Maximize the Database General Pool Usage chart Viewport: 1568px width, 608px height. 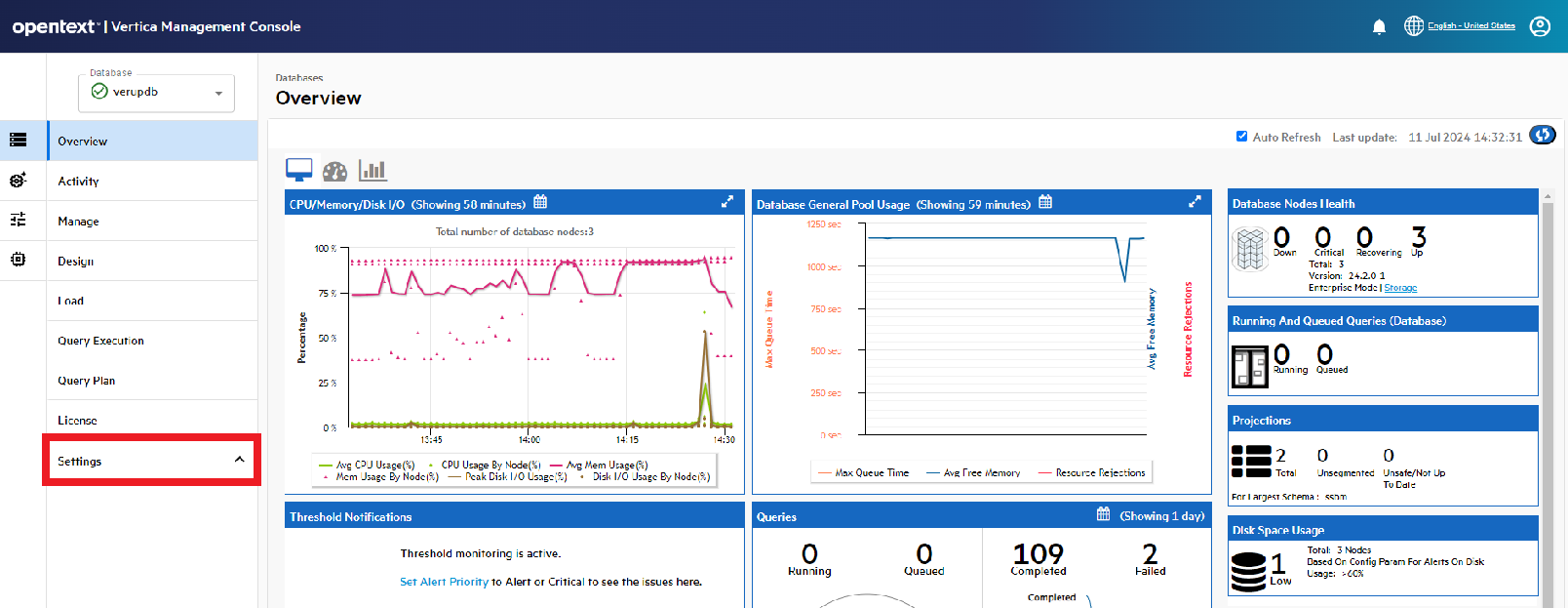pyautogui.click(x=1195, y=202)
